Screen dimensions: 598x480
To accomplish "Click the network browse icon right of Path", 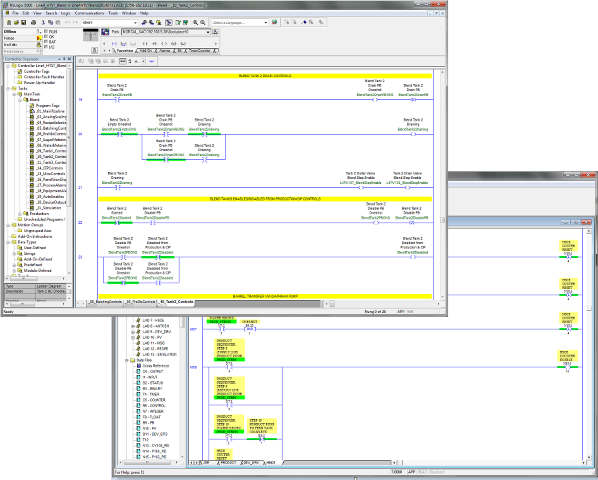I will [x=215, y=32].
